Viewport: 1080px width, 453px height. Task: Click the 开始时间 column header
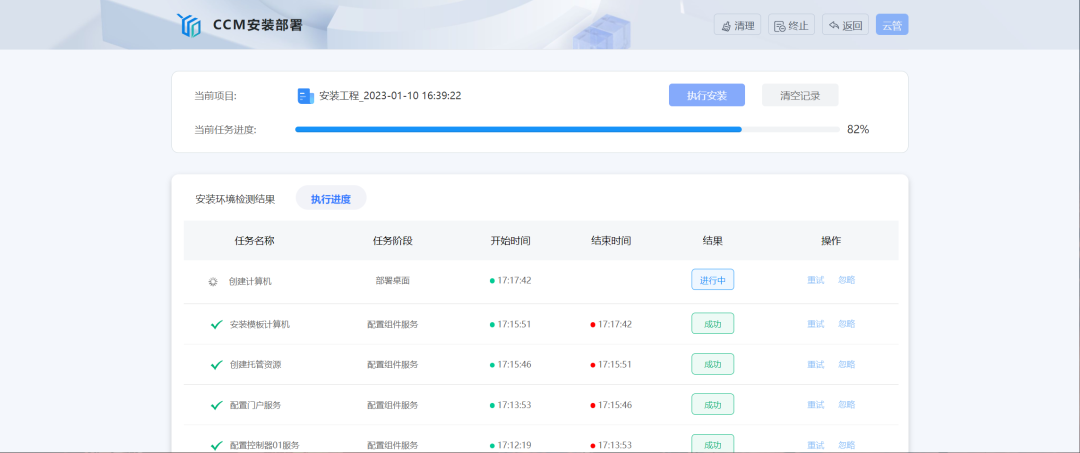pyautogui.click(x=510, y=241)
